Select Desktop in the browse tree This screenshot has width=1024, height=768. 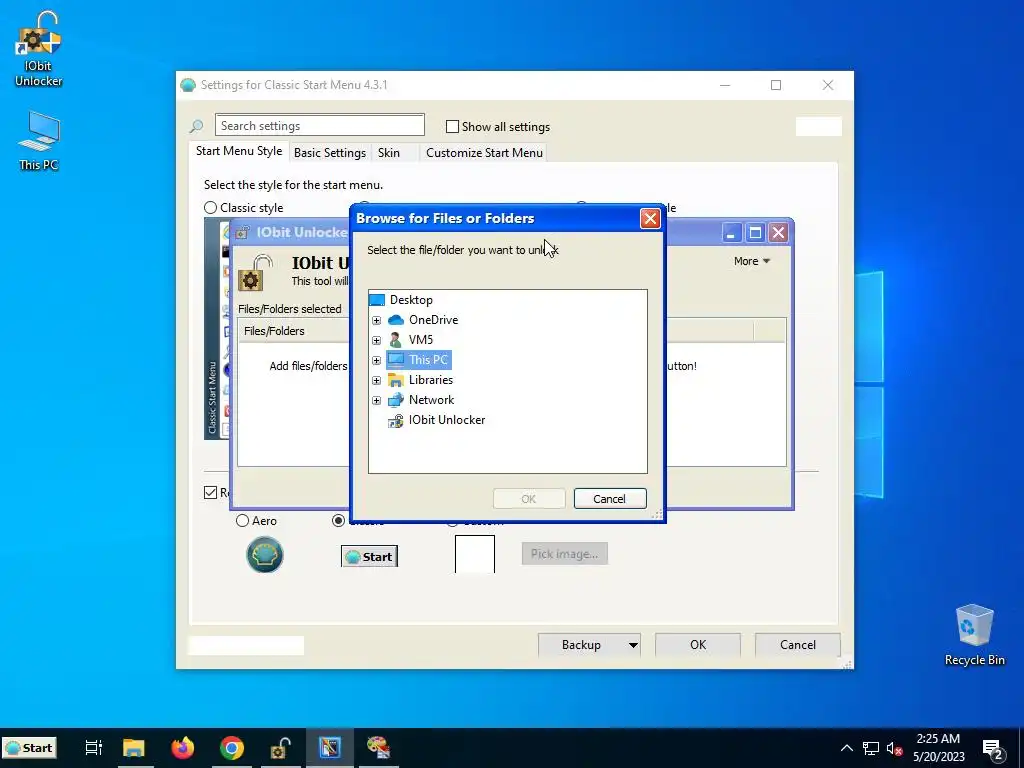(411, 300)
